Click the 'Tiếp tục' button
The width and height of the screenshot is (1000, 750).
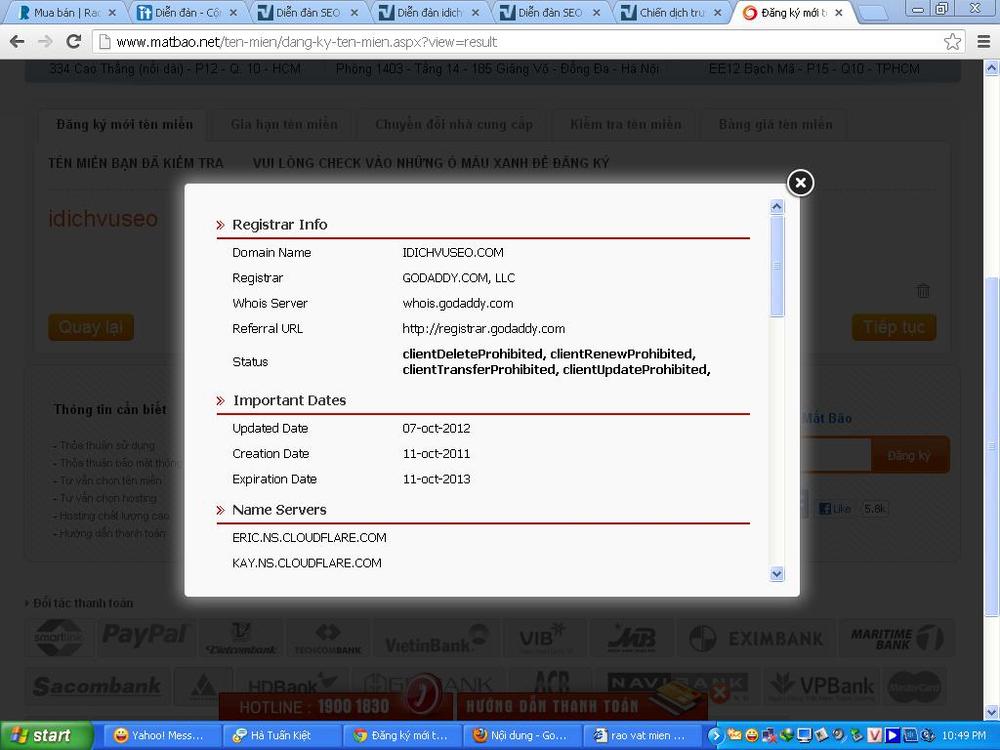pos(893,327)
